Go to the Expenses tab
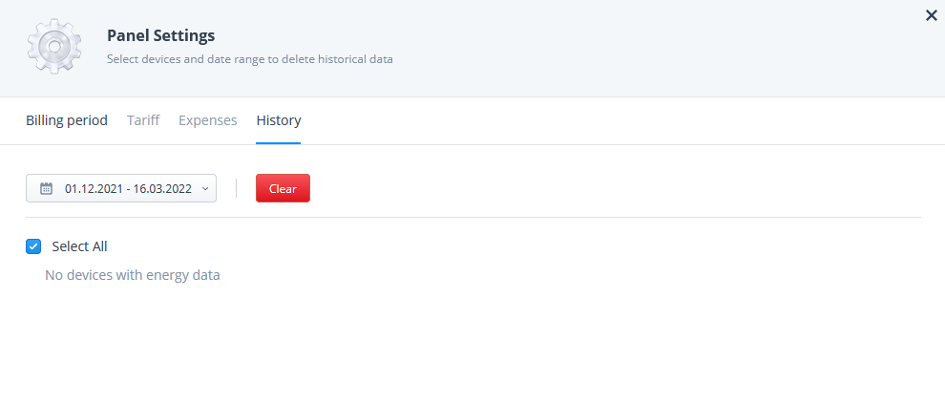945x406 pixels. coord(208,120)
